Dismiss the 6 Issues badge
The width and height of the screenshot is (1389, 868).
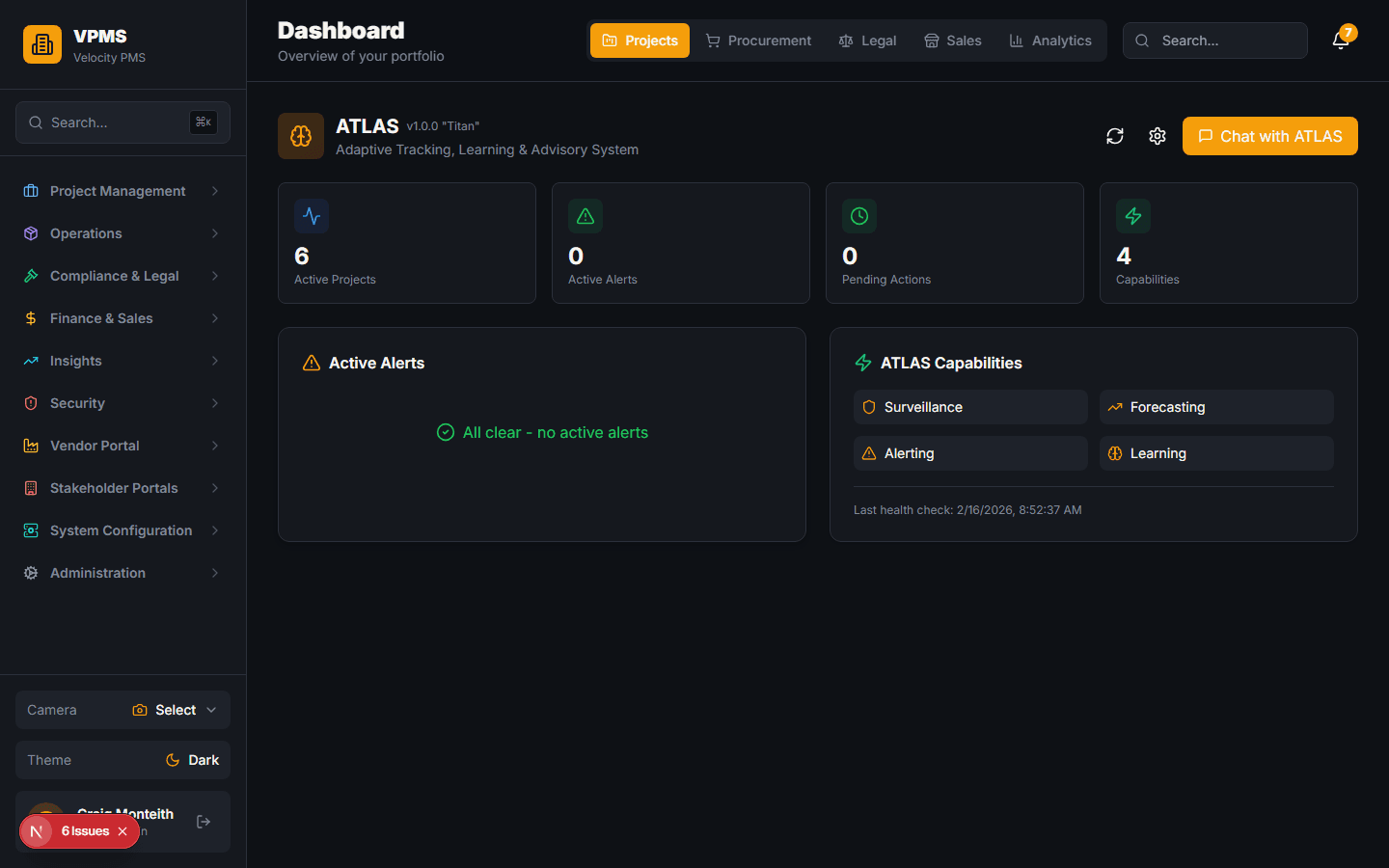pyautogui.click(x=123, y=831)
